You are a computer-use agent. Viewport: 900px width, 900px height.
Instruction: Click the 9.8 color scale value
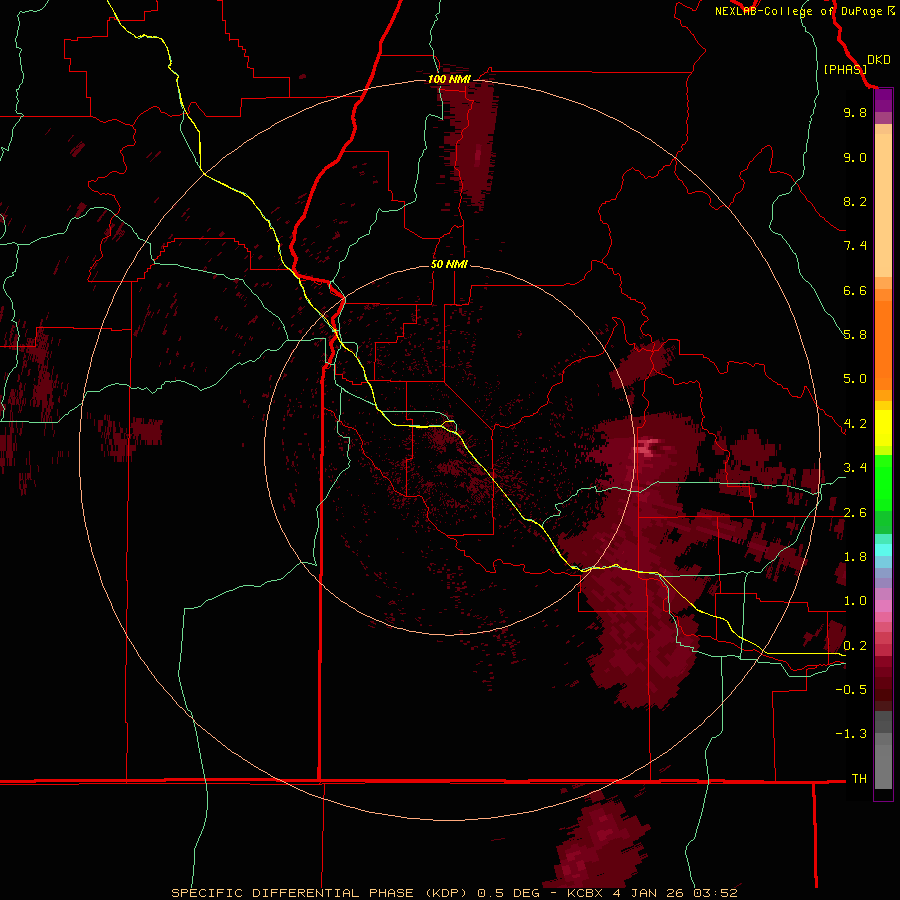coord(855,112)
